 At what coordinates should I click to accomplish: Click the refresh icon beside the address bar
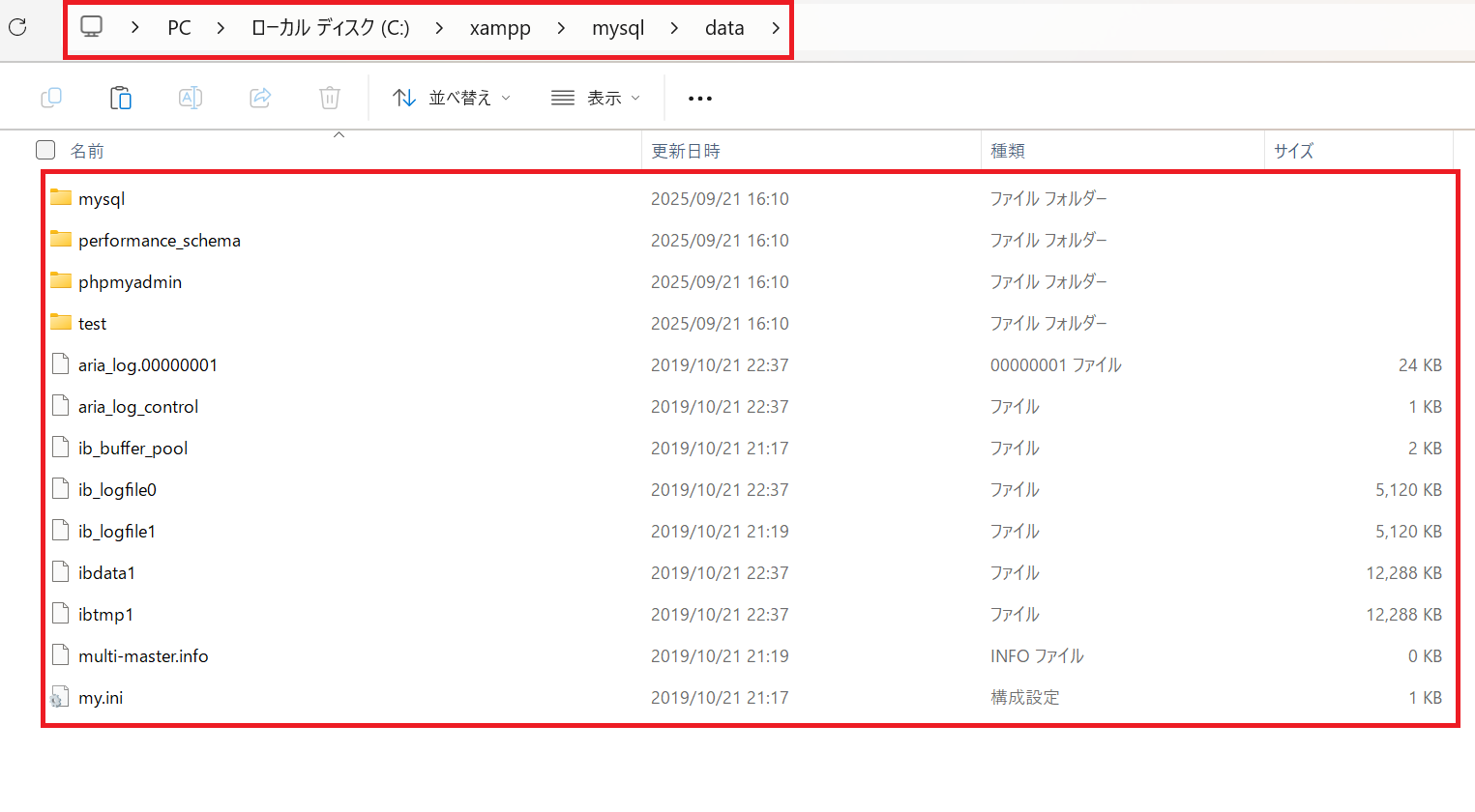(x=17, y=27)
